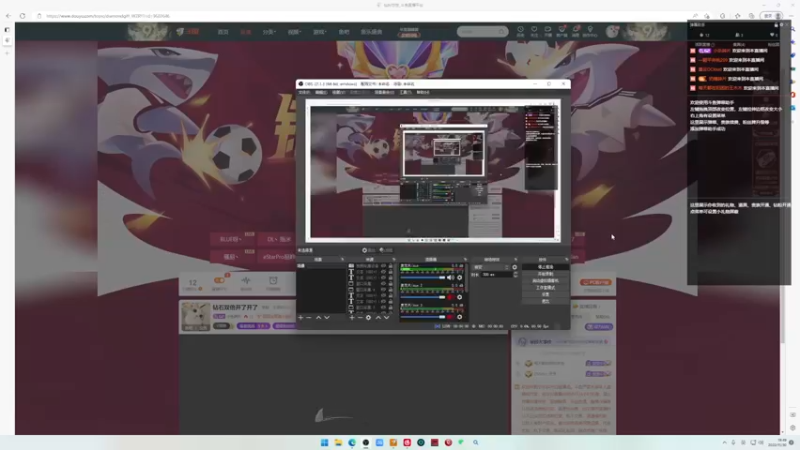Toggle visibility eye of first source row

[x=383, y=266]
